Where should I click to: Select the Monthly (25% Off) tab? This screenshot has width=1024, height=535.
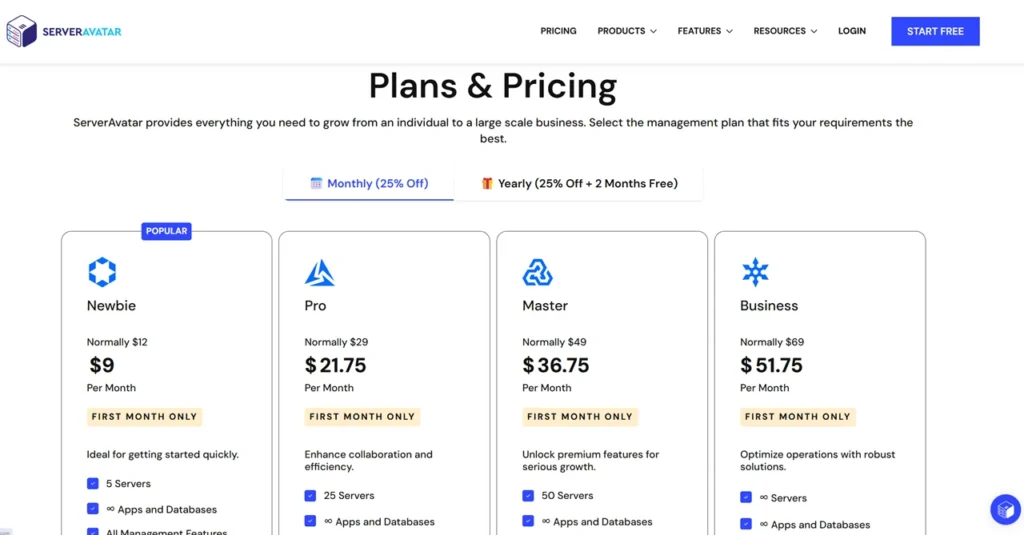click(x=369, y=184)
